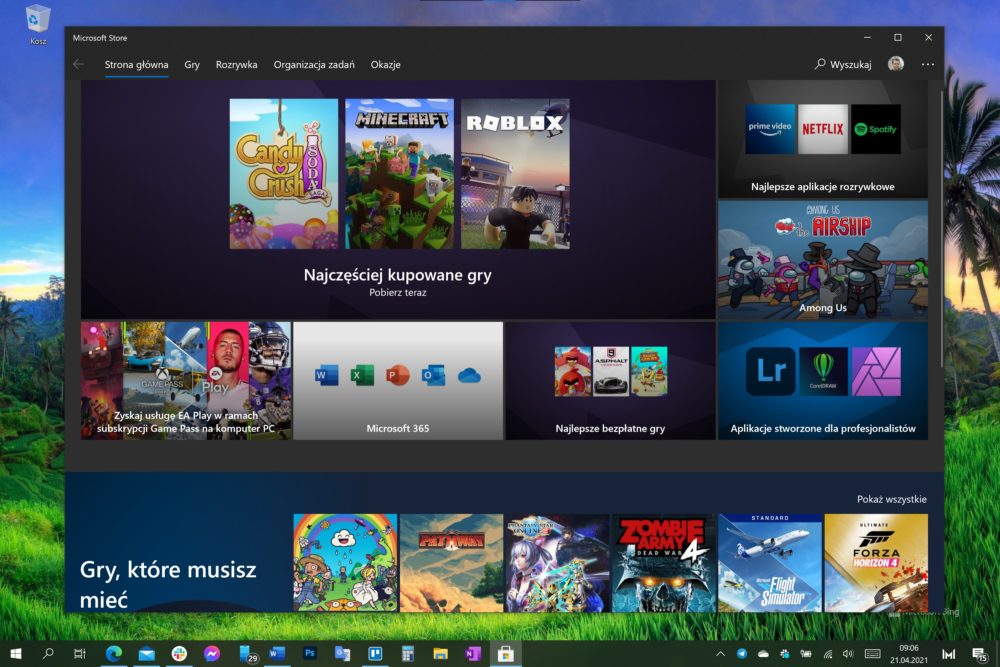Open the Roblox game tile
The width and height of the screenshot is (1000, 667).
[515, 173]
